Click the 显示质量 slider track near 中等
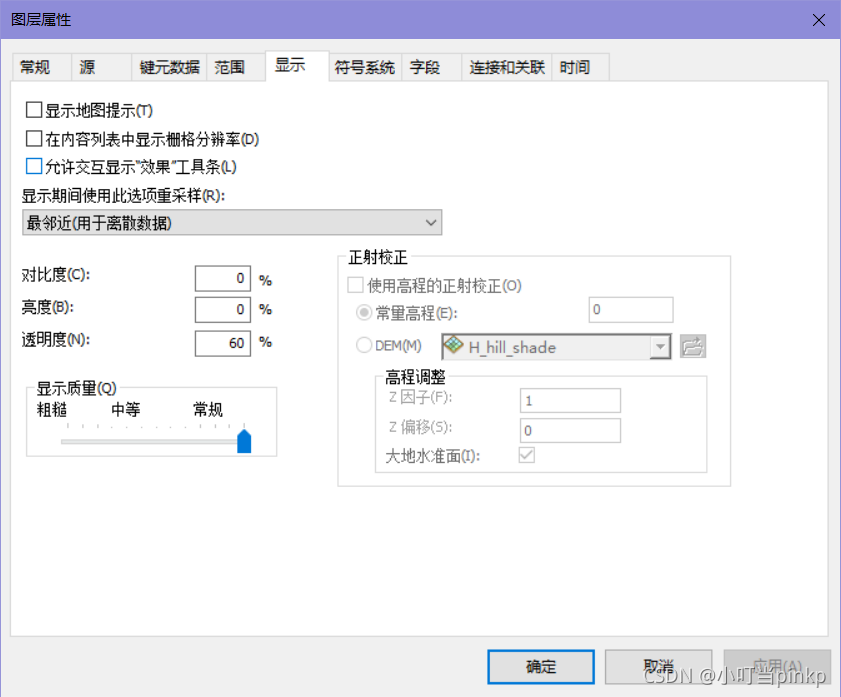Screen dimensions: 841x697 coord(126,442)
